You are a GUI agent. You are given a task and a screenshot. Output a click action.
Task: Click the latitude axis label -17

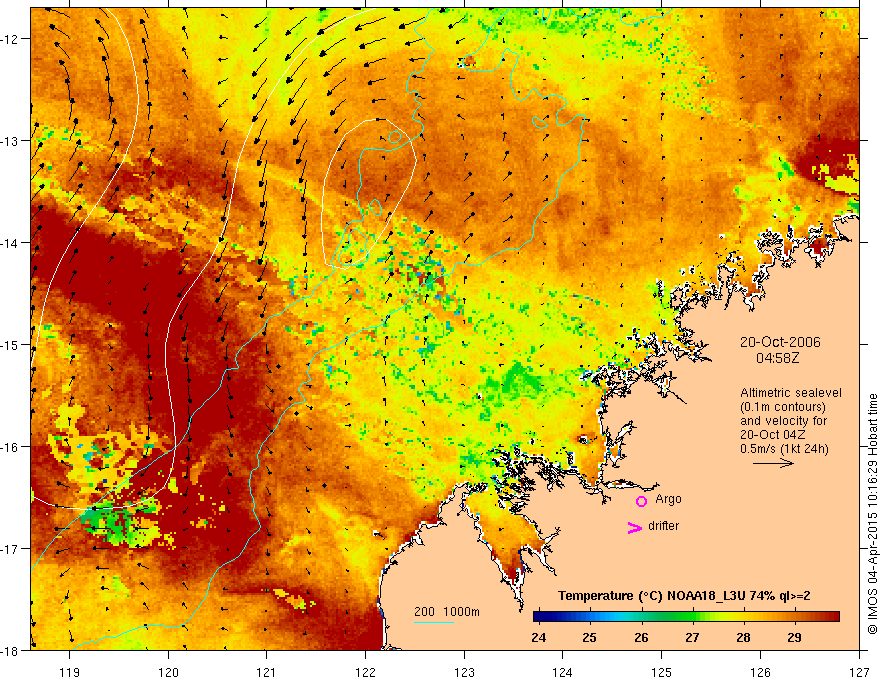[10, 549]
